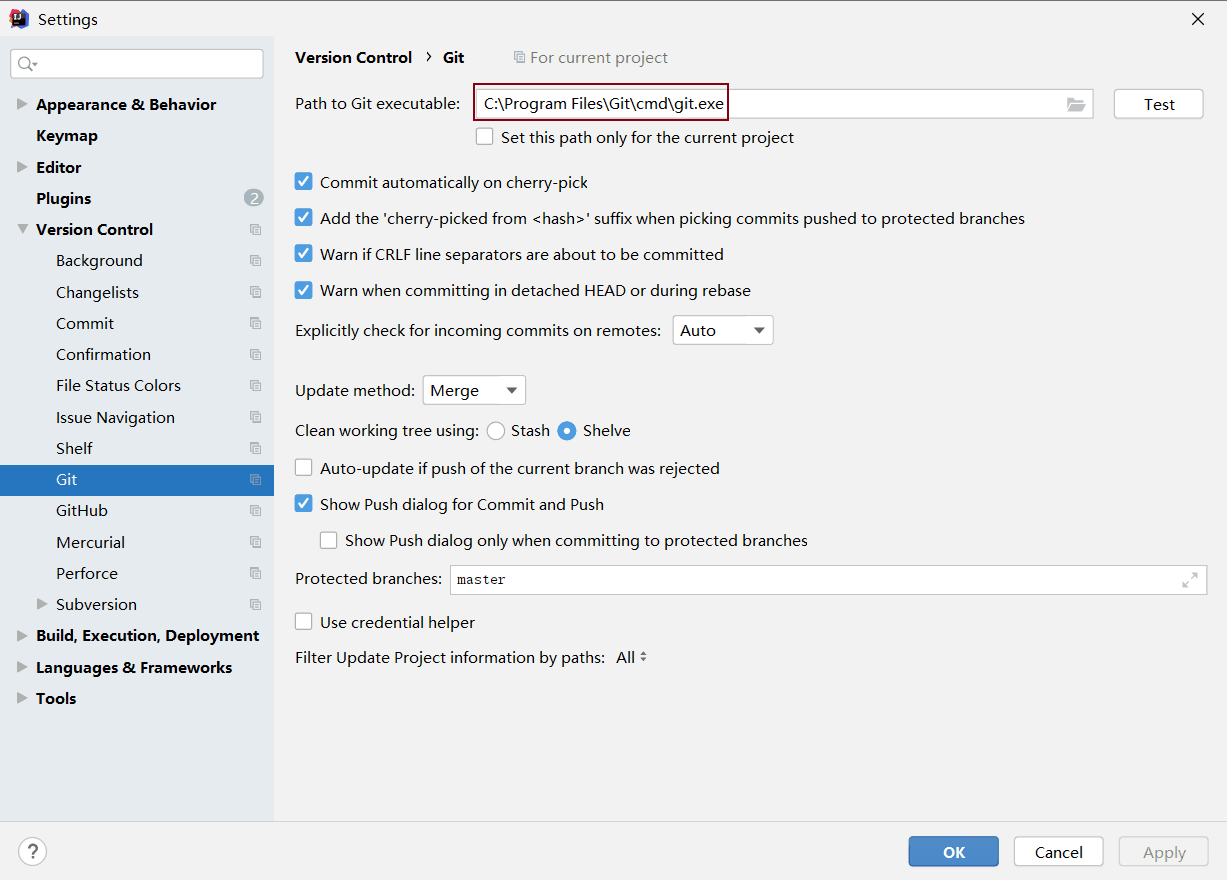Screen dimensions: 1227x880
Task: Open the incoming commits Auto dropdown
Action: (x=722, y=330)
